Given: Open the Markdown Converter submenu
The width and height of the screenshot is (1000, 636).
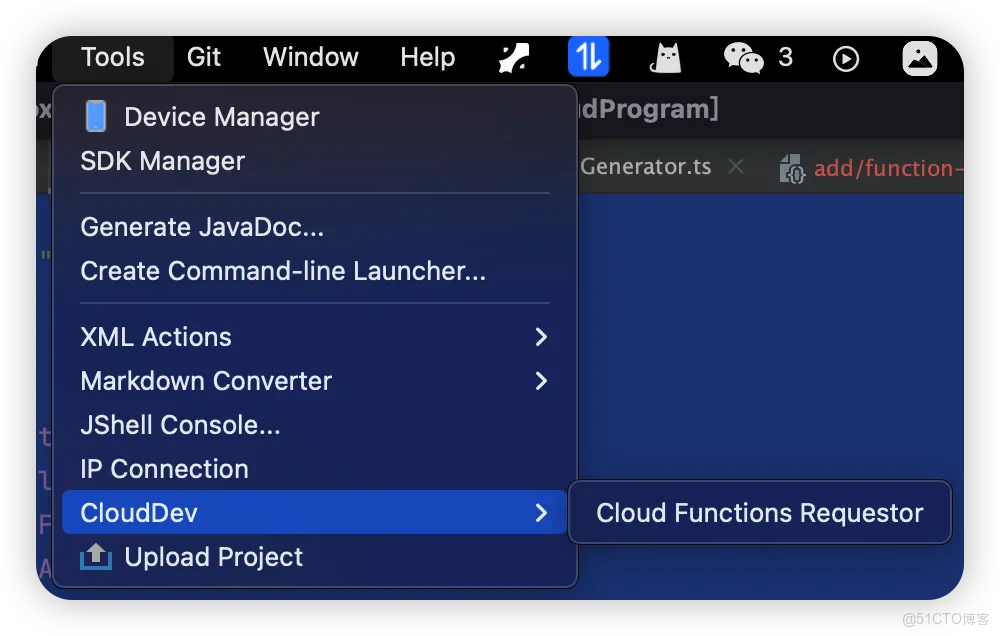Looking at the screenshot, I should [x=314, y=381].
